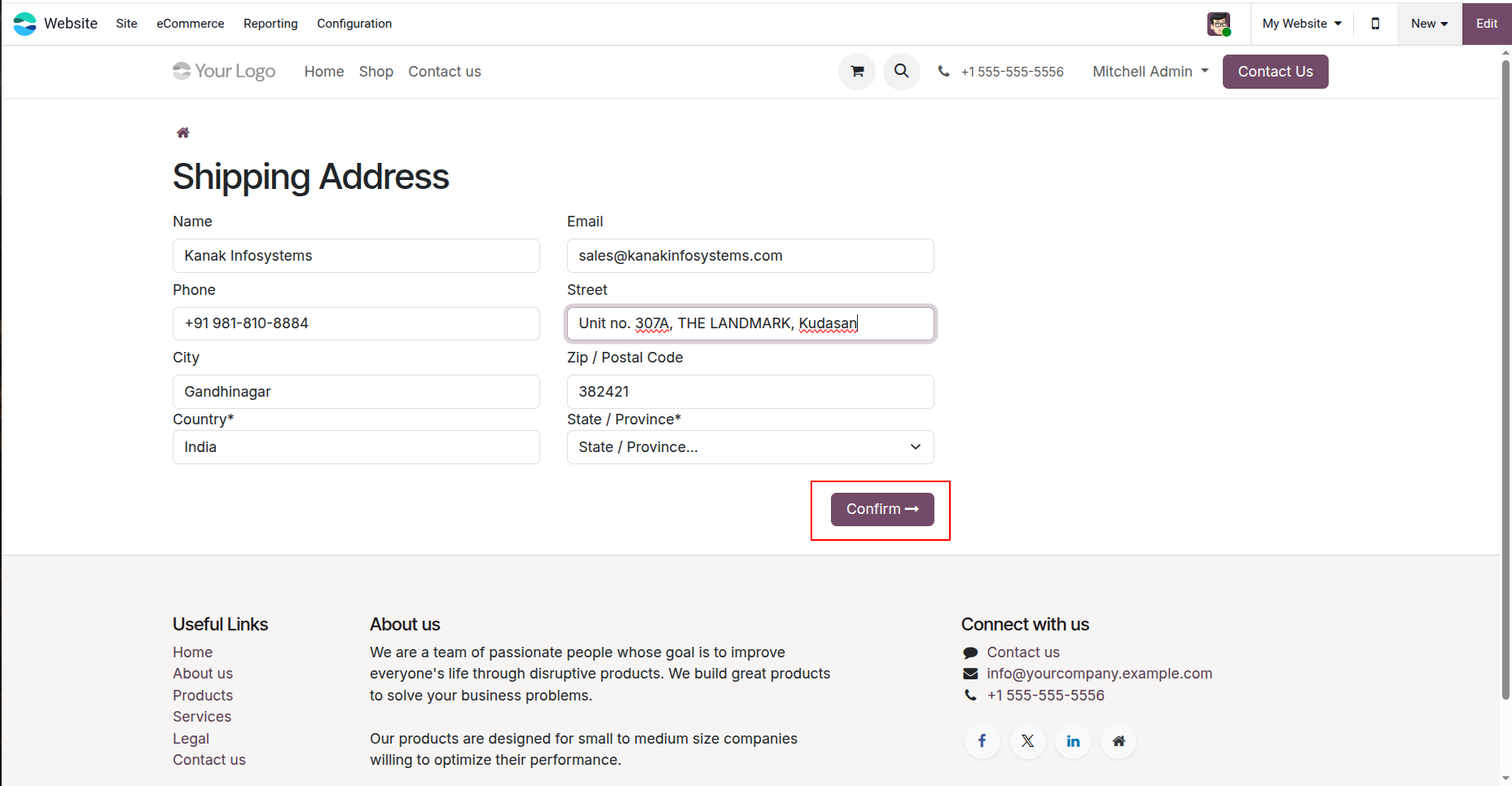1512x786 pixels.
Task: Open Contact us in the navbar
Action: pyautogui.click(x=445, y=72)
